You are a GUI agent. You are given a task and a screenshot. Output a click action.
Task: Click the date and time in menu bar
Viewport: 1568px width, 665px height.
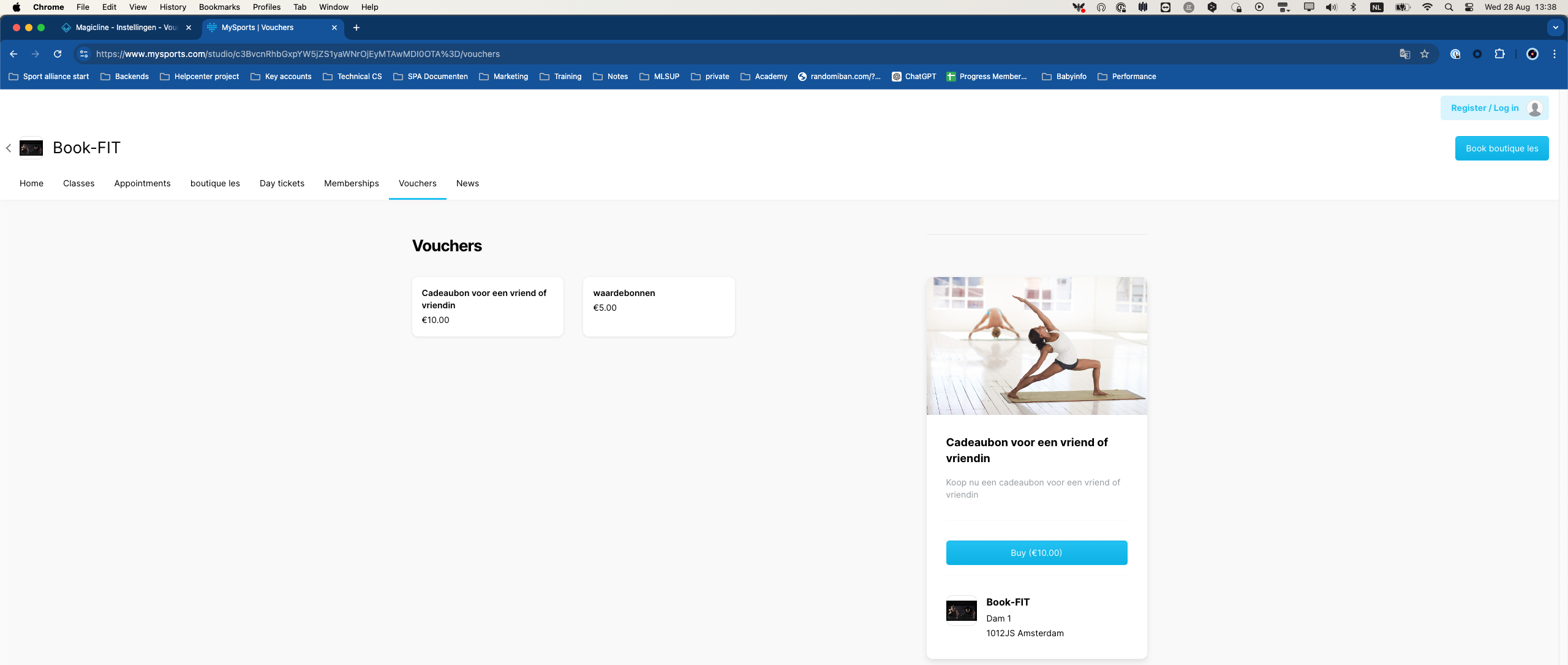pyautogui.click(x=1520, y=7)
